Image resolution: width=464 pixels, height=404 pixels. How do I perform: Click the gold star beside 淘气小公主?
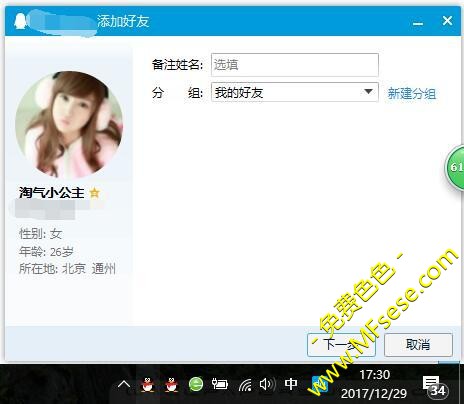pyautogui.click(x=95, y=193)
